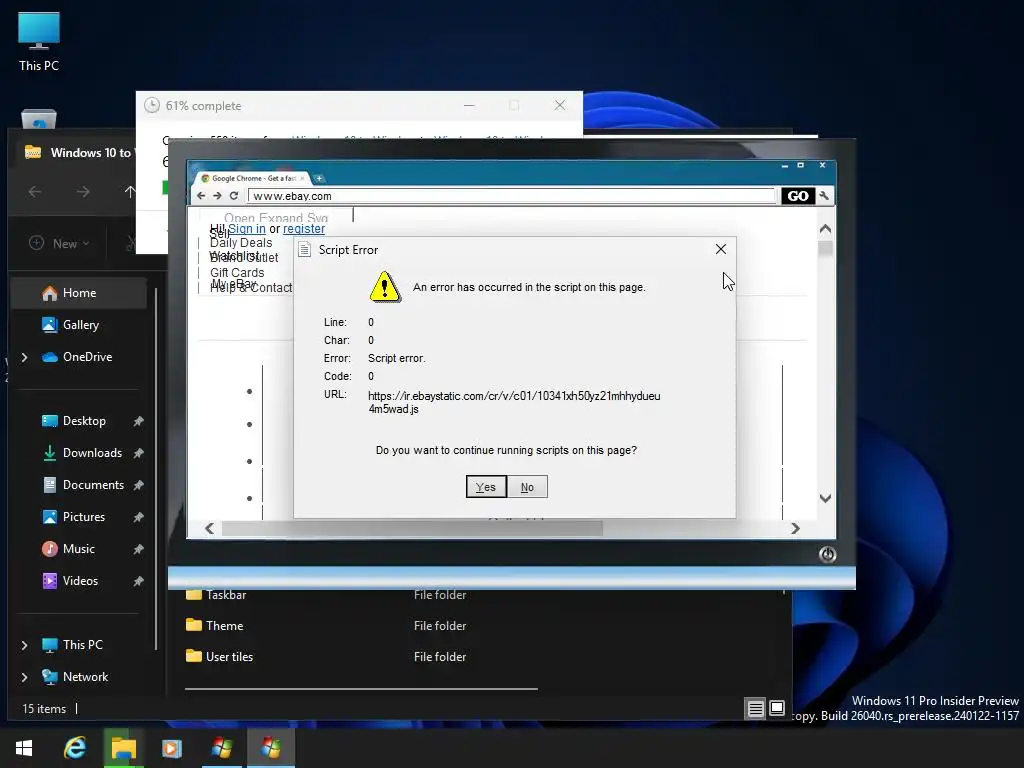This screenshot has width=1024, height=768.
Task: Reload the page with the refresh icon
Action: (233, 196)
